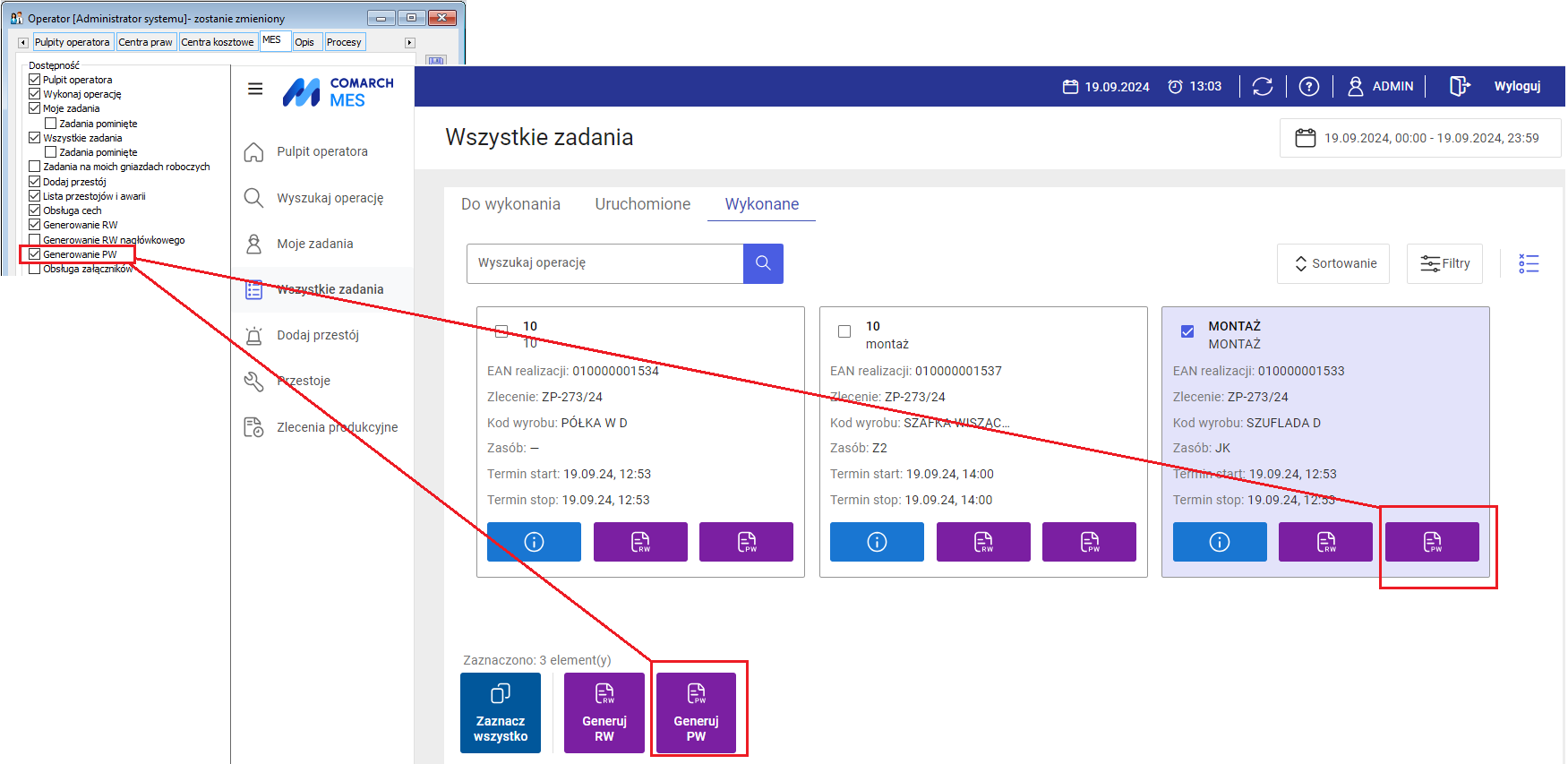1568x764 pixels.
Task: Select checkbox on montaż task card
Action: [x=844, y=331]
